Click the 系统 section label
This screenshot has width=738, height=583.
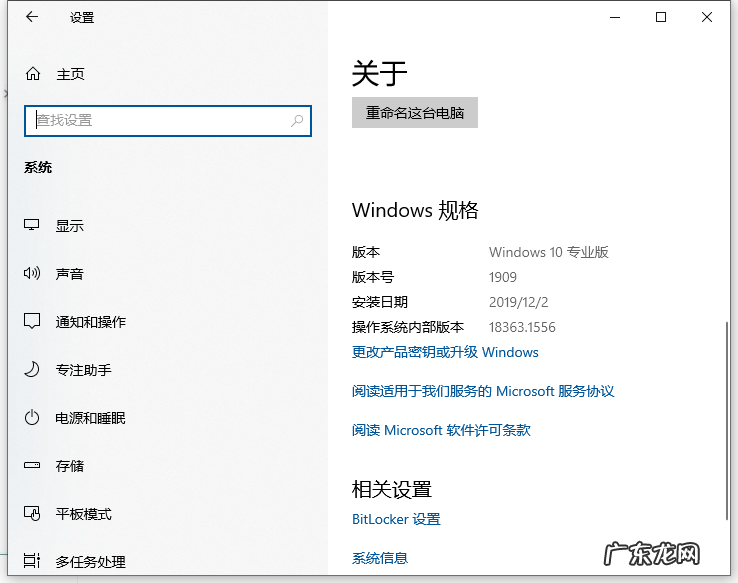[38, 167]
